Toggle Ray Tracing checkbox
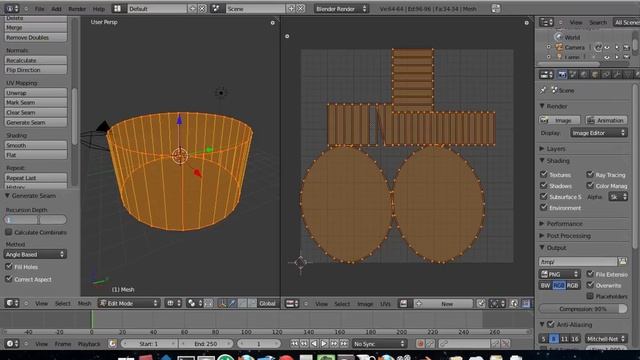Screen dimensions: 640x360 589,174
